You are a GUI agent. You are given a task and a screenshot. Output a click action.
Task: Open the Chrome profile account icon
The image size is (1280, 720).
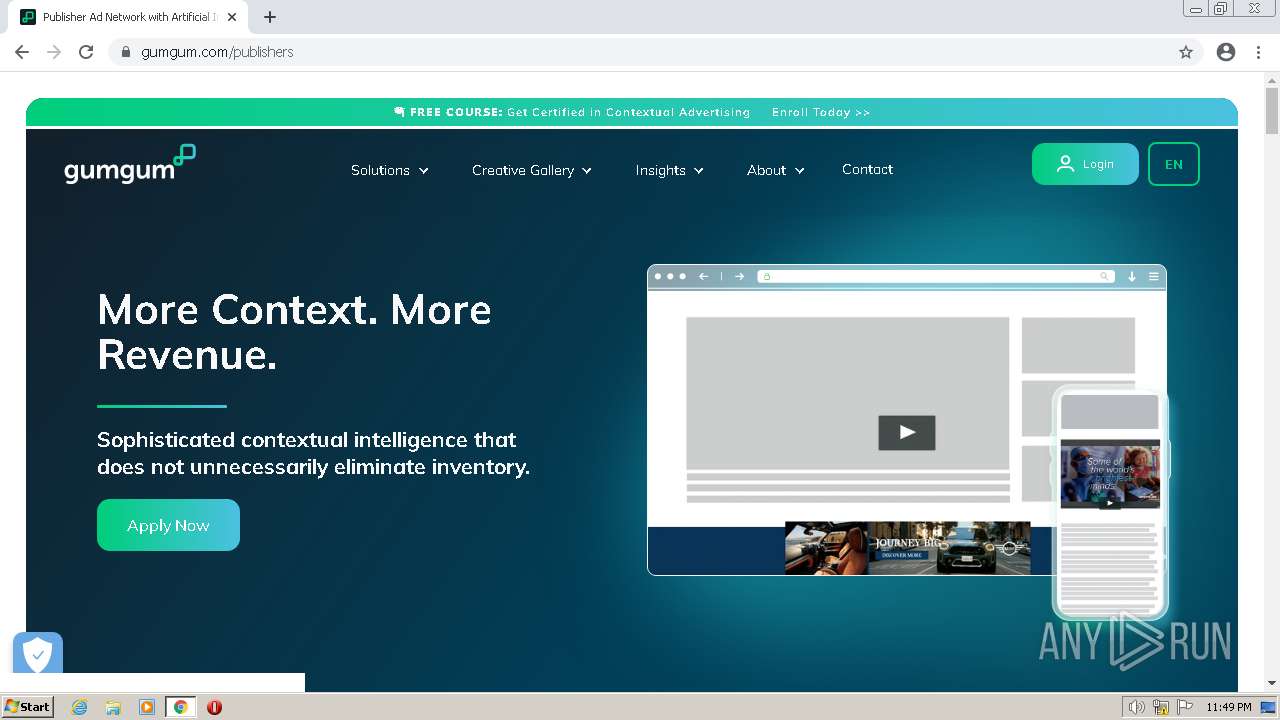tap(1226, 52)
